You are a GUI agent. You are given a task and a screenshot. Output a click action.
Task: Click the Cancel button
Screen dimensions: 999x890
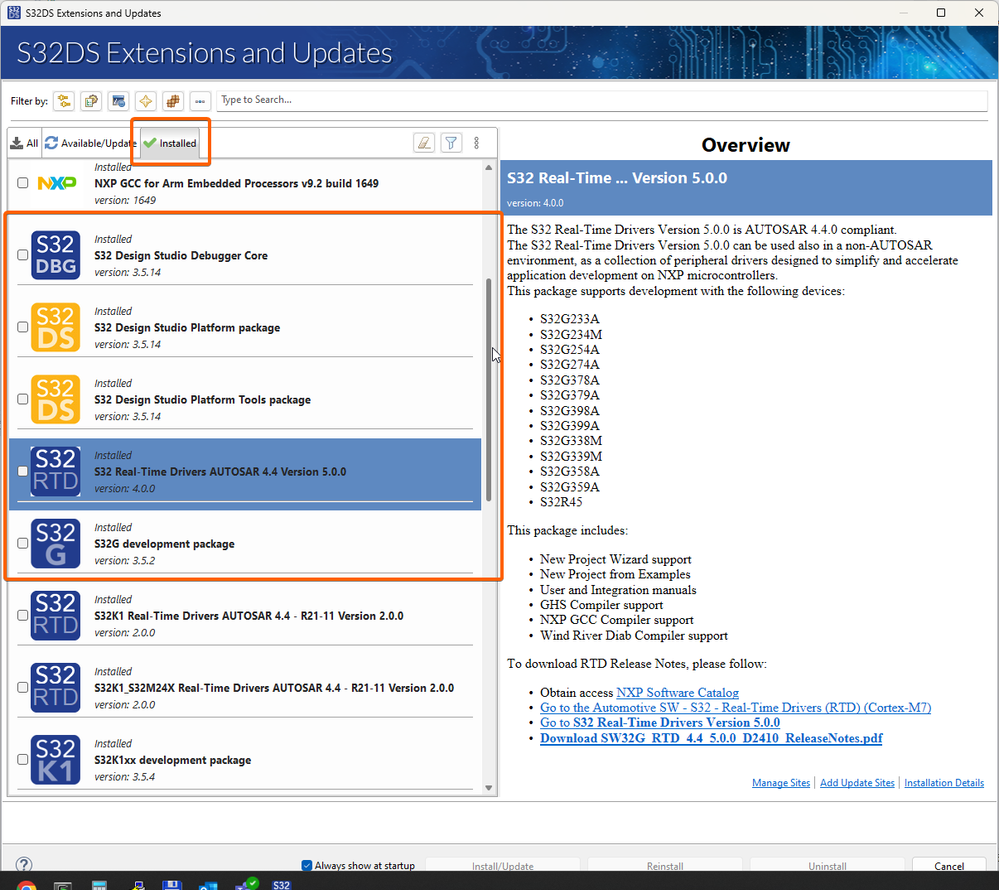[949, 866]
